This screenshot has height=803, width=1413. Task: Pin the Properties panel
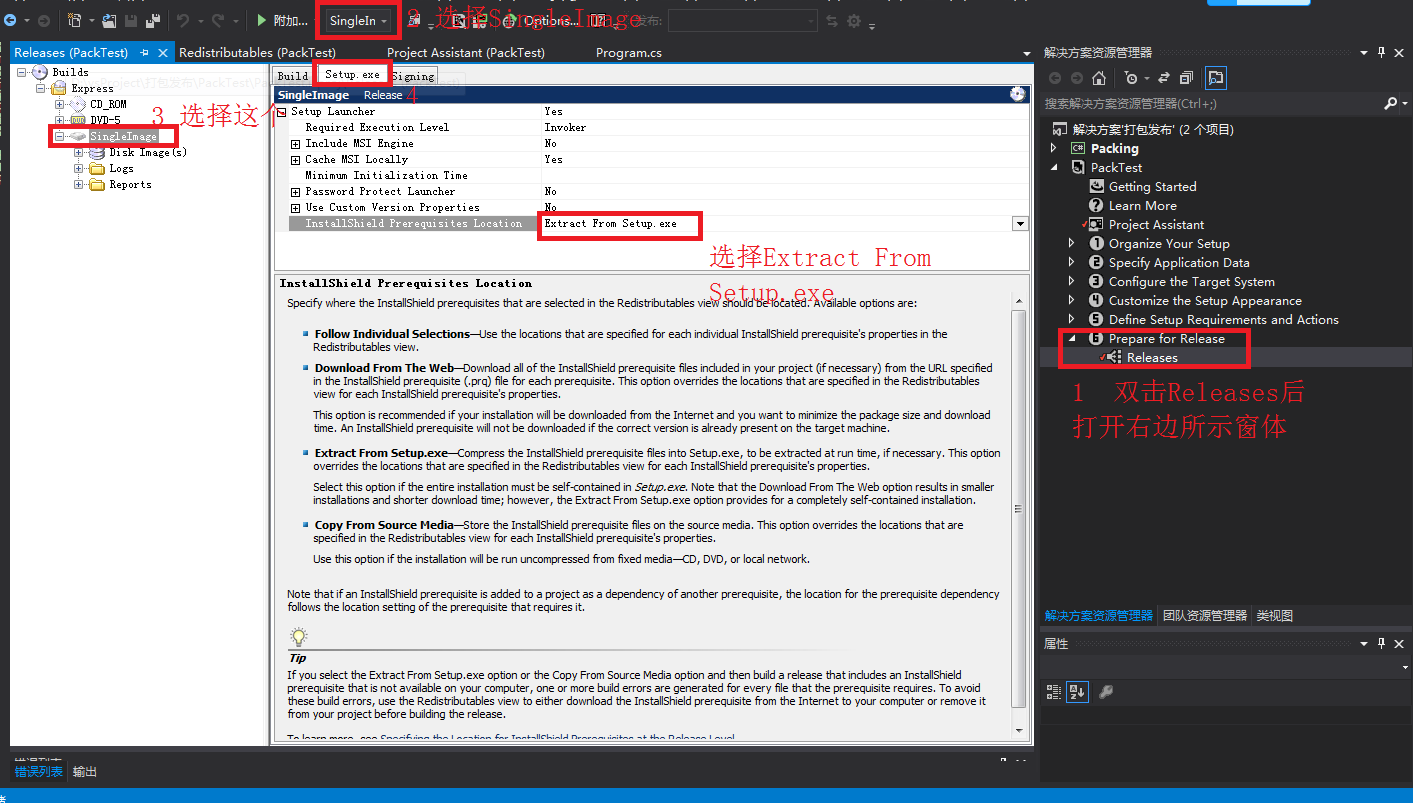(x=1381, y=643)
